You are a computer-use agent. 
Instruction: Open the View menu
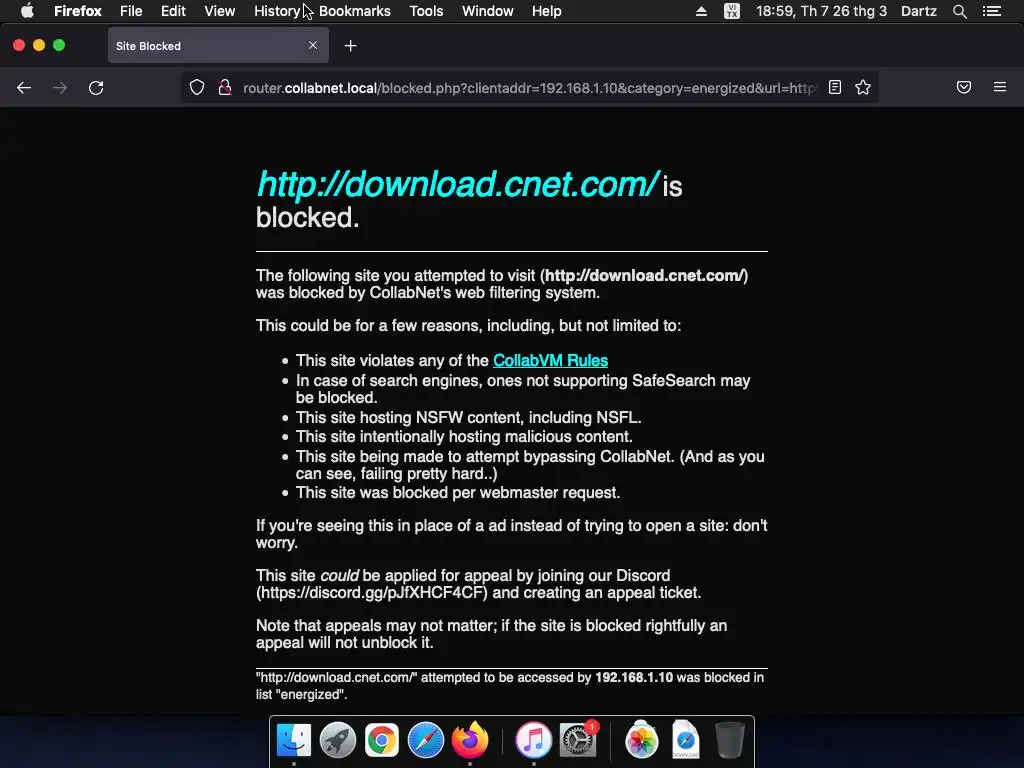(x=219, y=11)
